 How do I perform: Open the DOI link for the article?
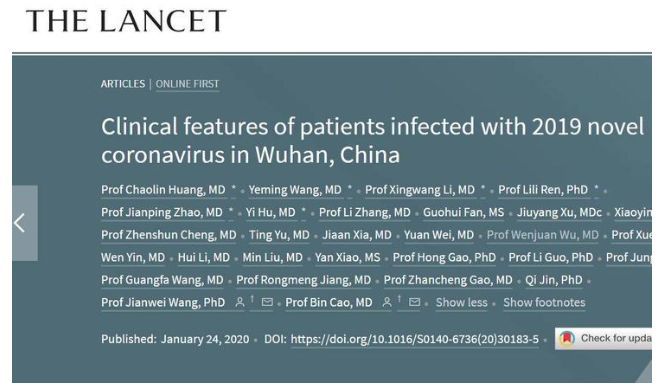(415, 339)
